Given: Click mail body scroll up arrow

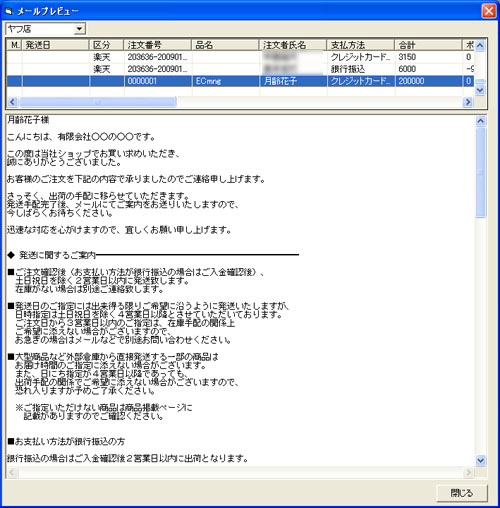Looking at the screenshot, I should (480, 121).
